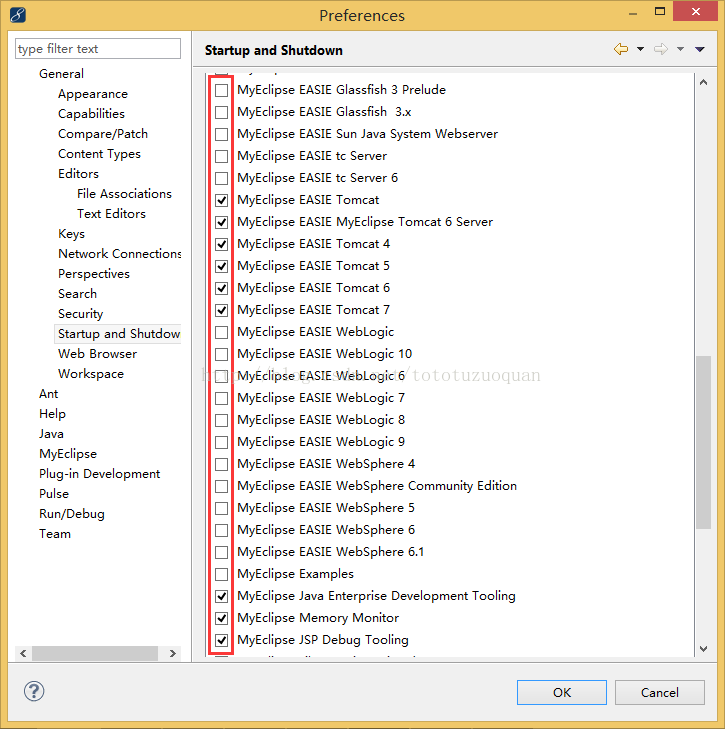Screen dimensions: 725x729
Task: Enable MyEclipse EASIE Glassfish 3 Prelude checkbox
Action: (x=222, y=90)
